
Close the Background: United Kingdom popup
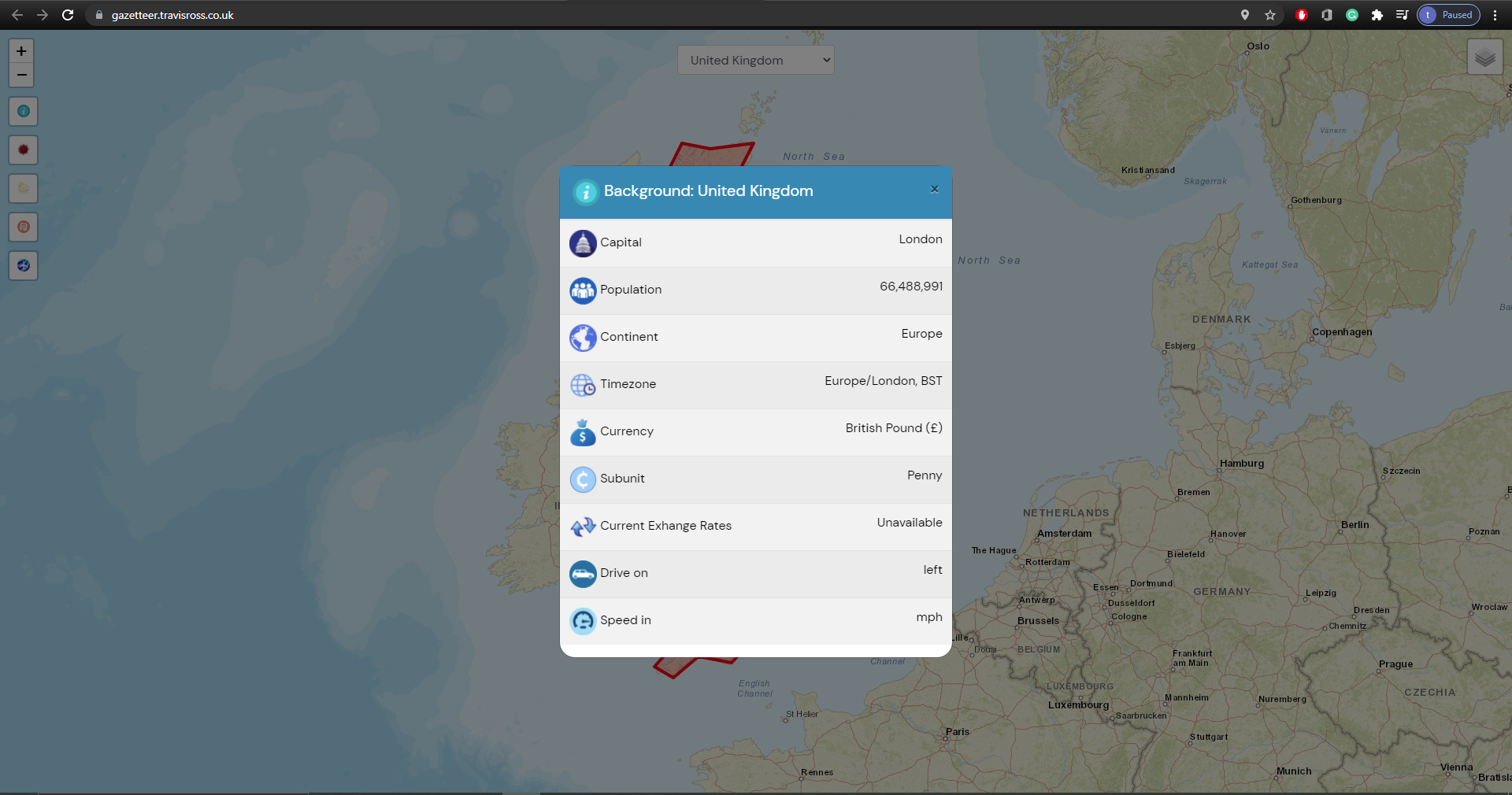tap(934, 189)
